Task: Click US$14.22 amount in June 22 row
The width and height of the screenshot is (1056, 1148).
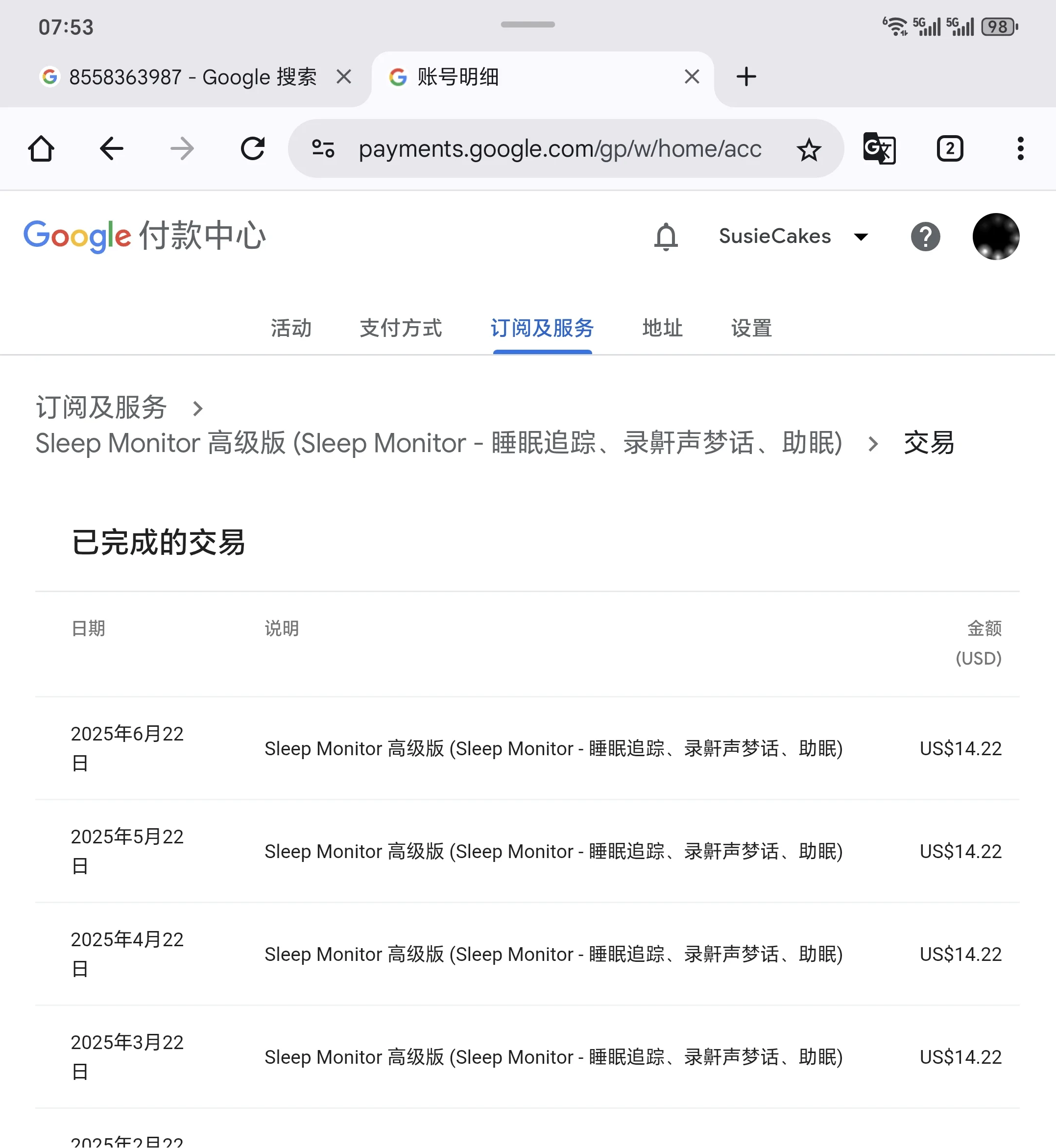Action: [x=960, y=748]
